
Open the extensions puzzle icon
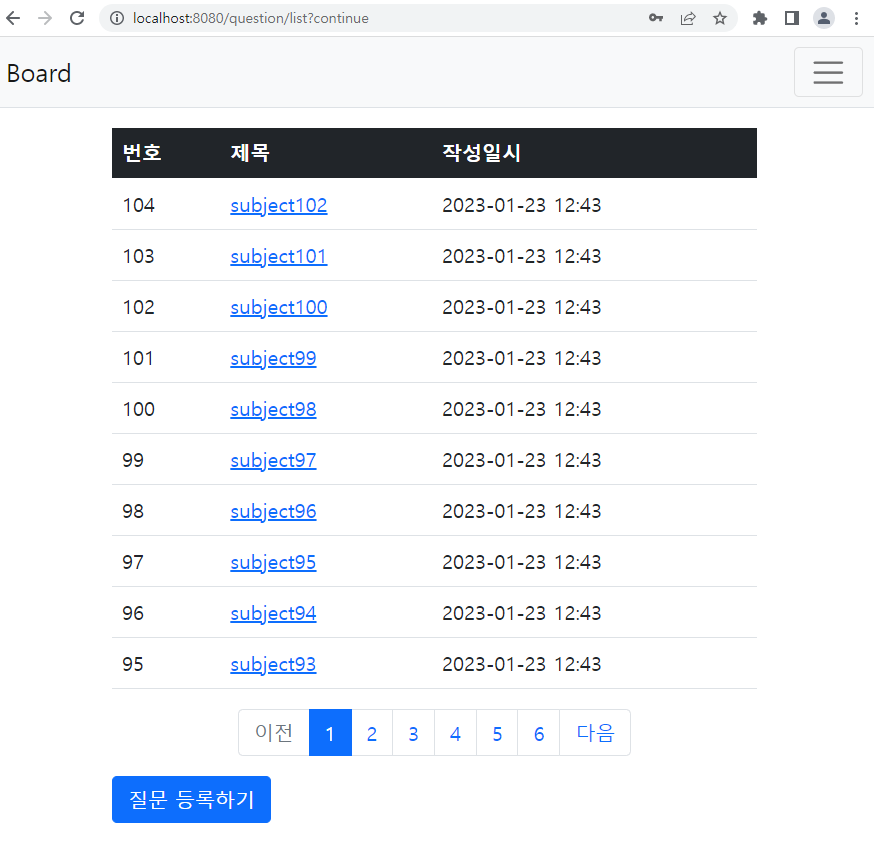(759, 18)
